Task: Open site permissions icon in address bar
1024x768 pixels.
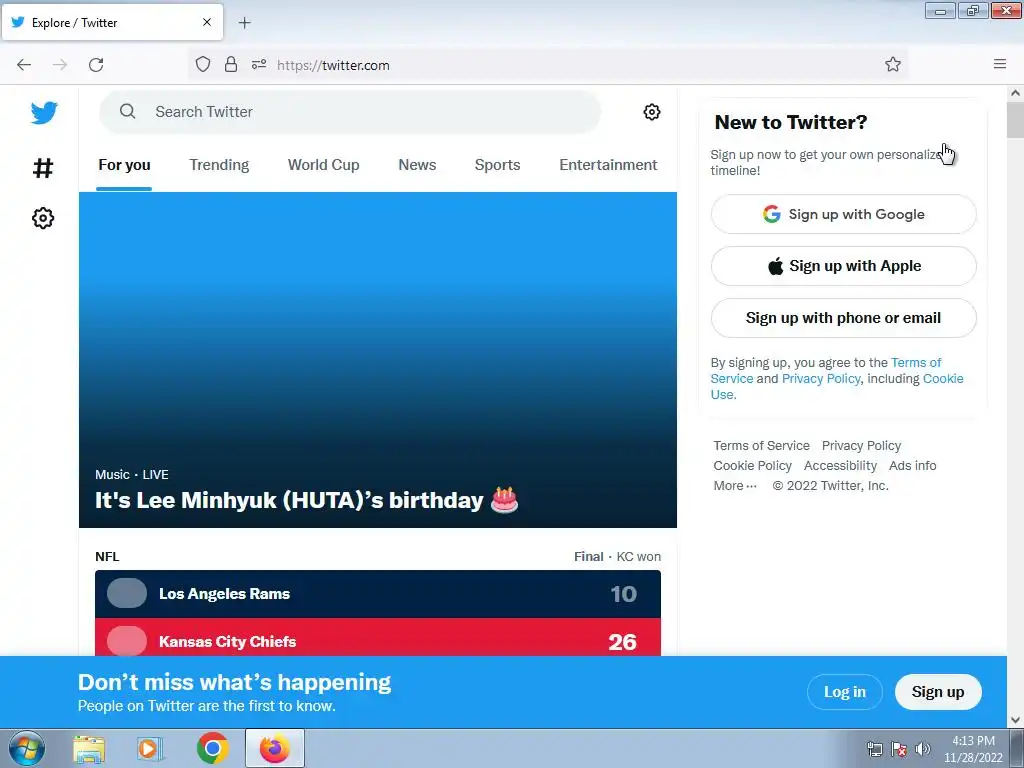Action: (x=259, y=64)
